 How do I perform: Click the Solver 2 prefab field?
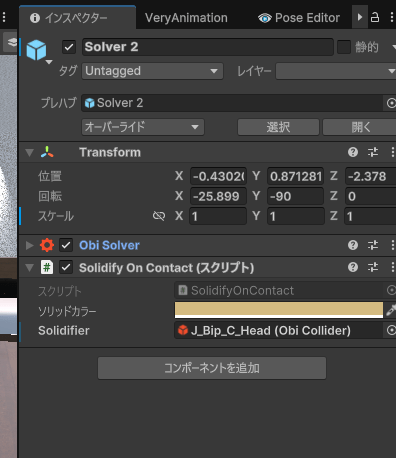pos(232,103)
